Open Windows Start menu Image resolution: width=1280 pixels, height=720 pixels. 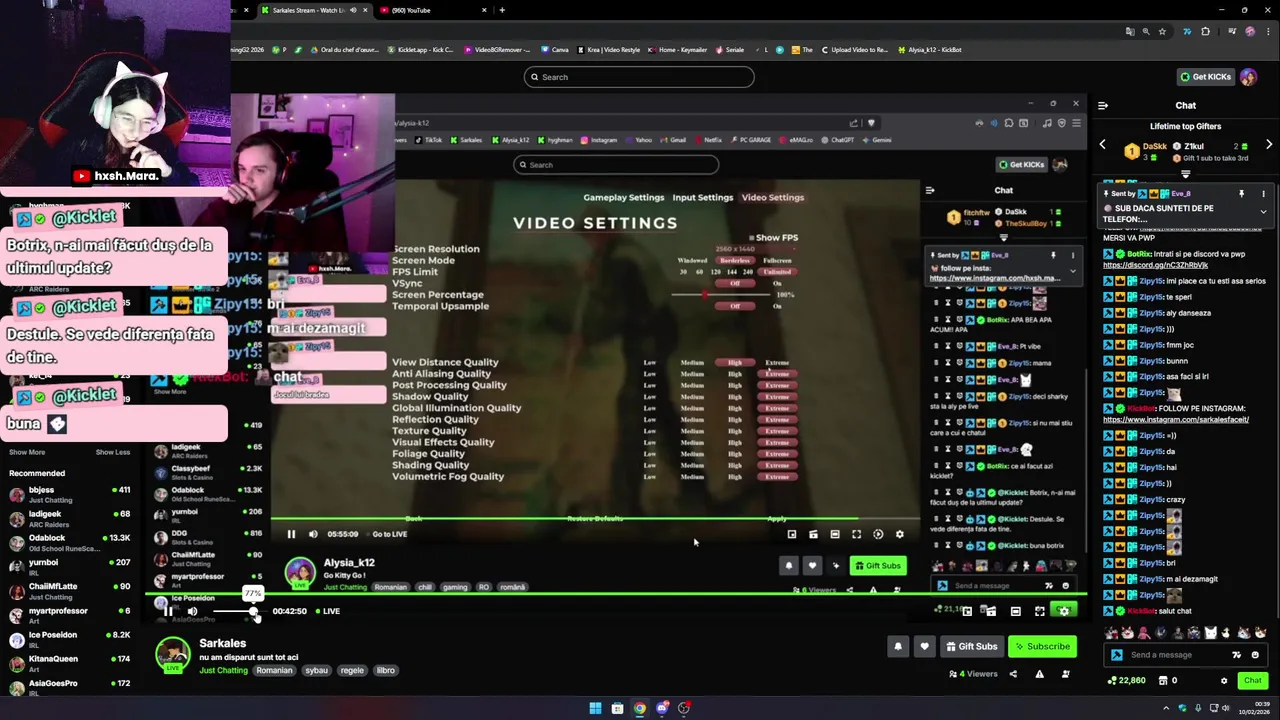pos(595,708)
